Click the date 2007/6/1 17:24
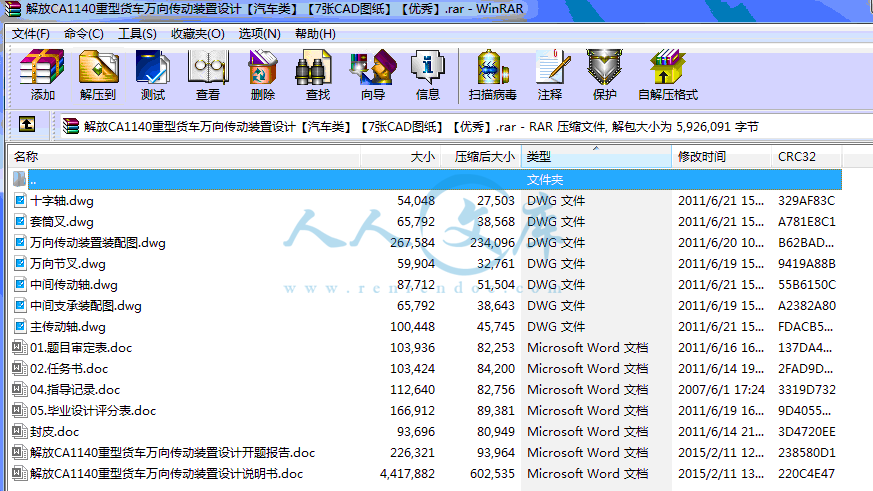The width and height of the screenshot is (873, 491). 721,389
